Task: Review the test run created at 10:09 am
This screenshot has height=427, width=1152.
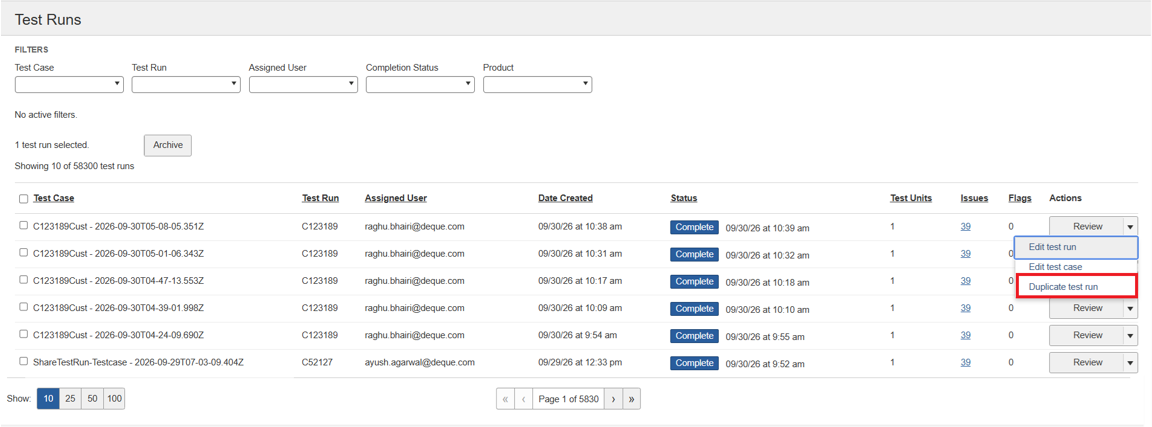Action: point(1087,309)
